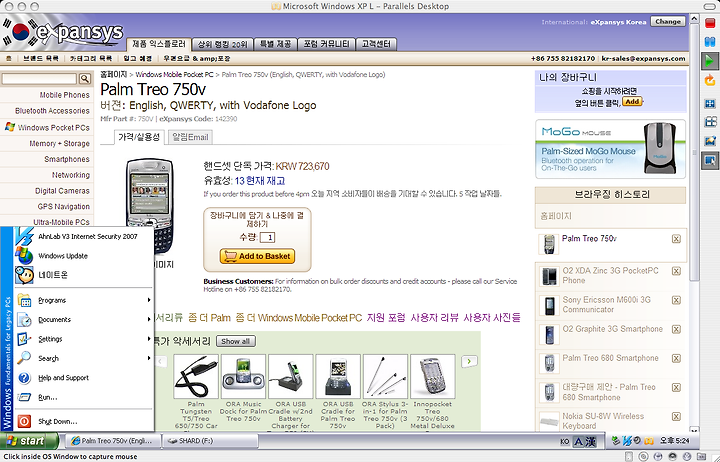This screenshot has height=462, width=720.
Task: Click the Digital Cameras category link
Action: [62, 191]
